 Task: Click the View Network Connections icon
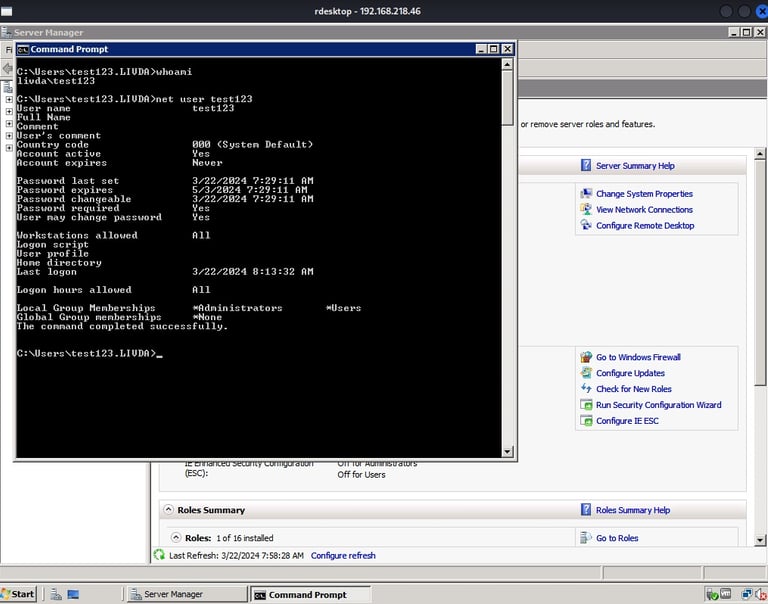coord(586,210)
